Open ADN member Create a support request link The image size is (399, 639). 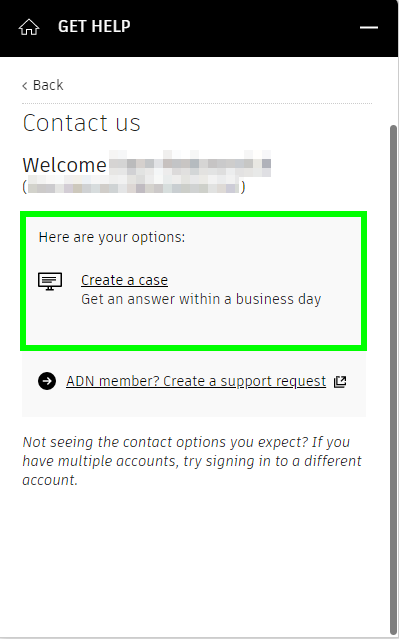tap(196, 381)
